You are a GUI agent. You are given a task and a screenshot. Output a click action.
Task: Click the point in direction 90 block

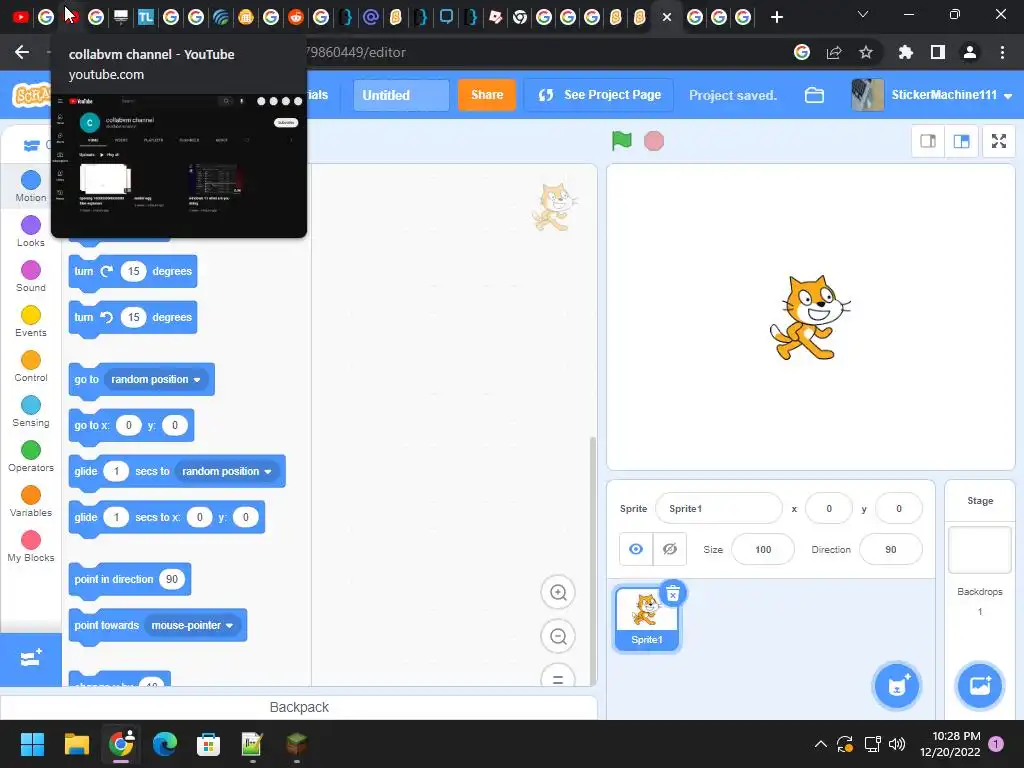[129, 579]
